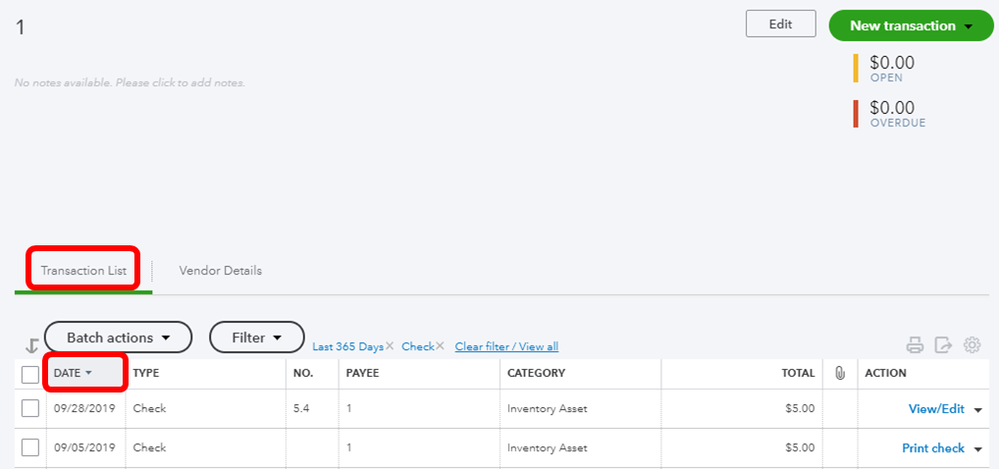Open the Batch actions dropdown

point(117,338)
